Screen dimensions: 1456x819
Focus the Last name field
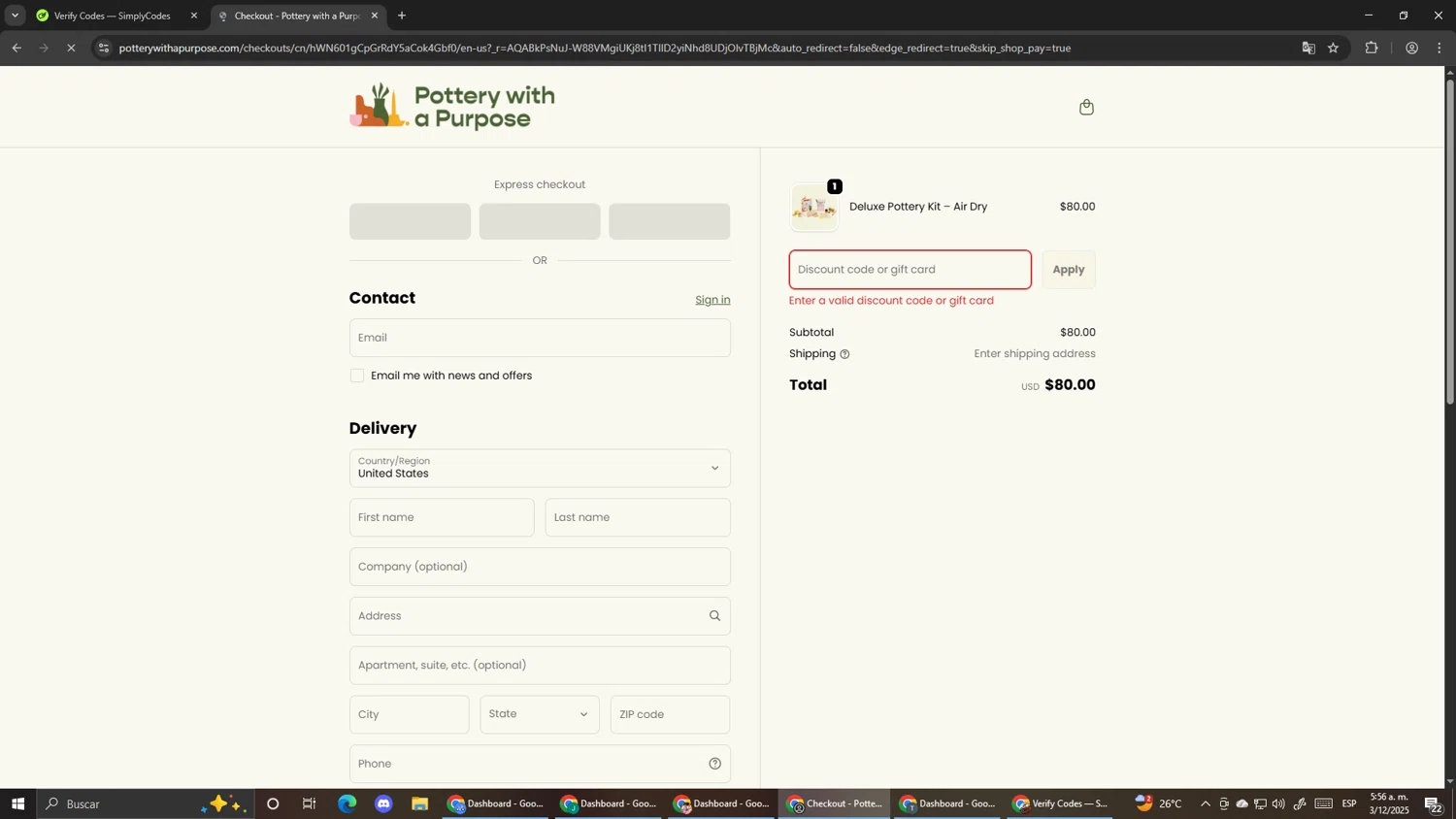pyautogui.click(x=638, y=517)
